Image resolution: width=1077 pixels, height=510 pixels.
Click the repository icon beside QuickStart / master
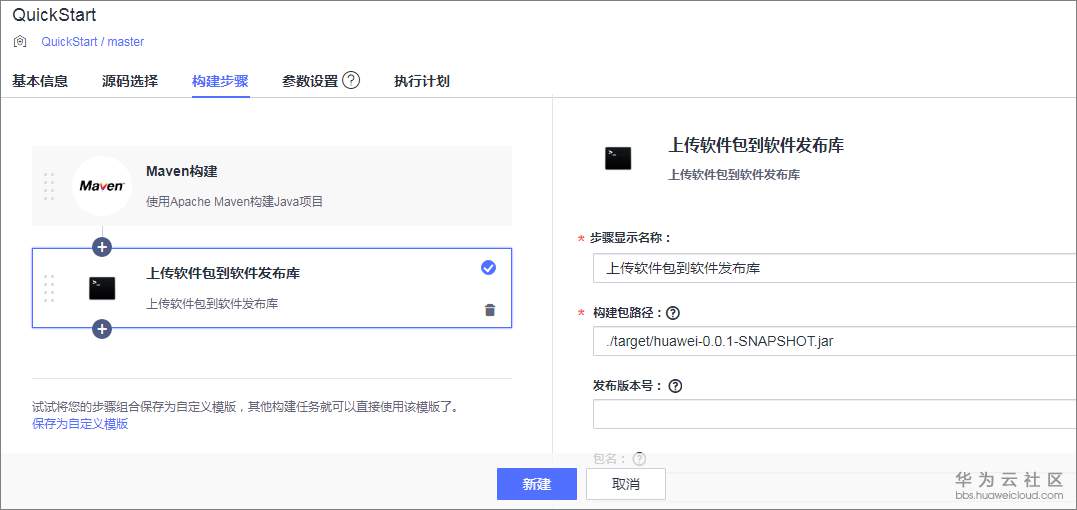click(20, 42)
